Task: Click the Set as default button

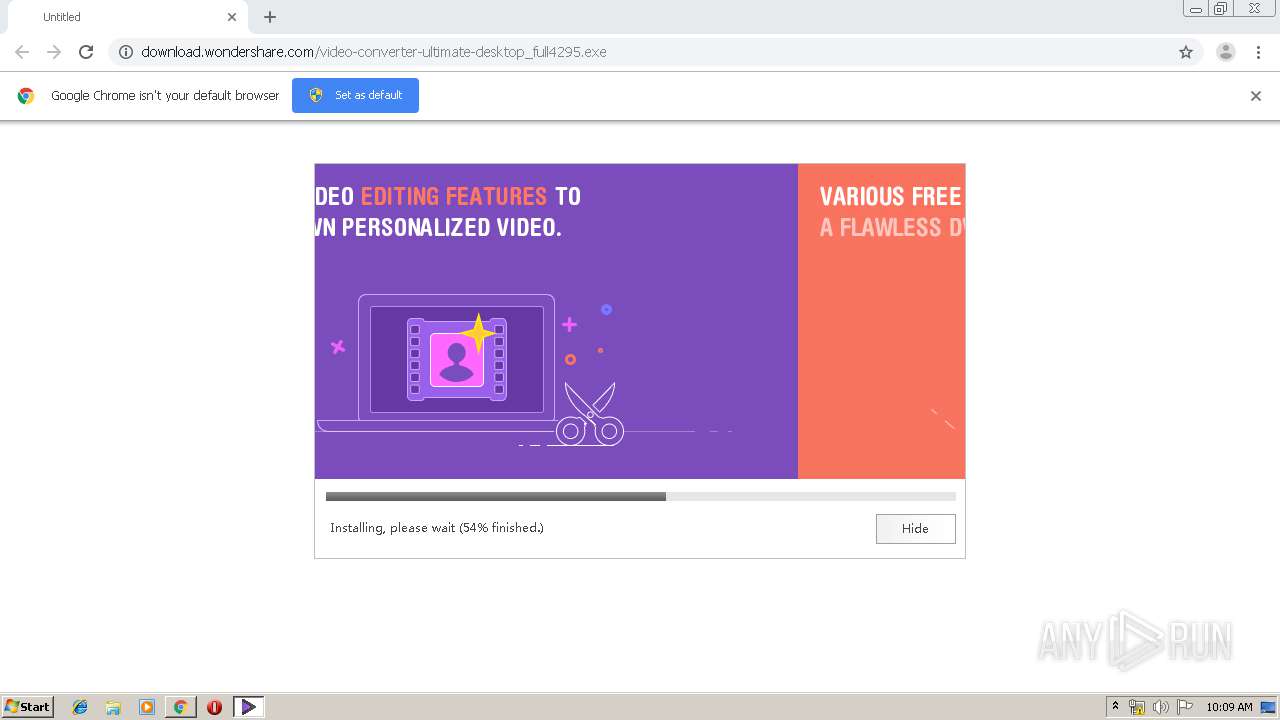Action: point(355,95)
